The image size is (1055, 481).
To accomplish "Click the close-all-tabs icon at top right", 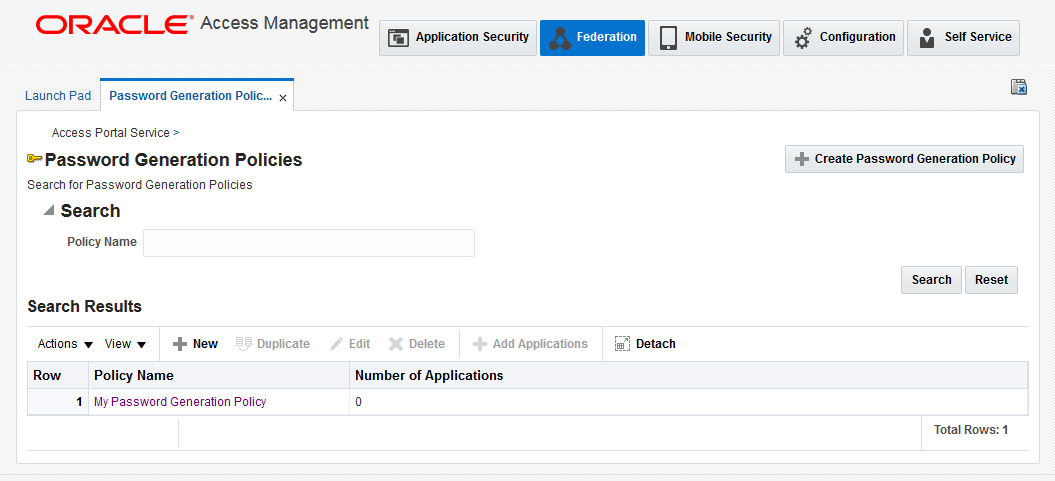I will [1019, 87].
